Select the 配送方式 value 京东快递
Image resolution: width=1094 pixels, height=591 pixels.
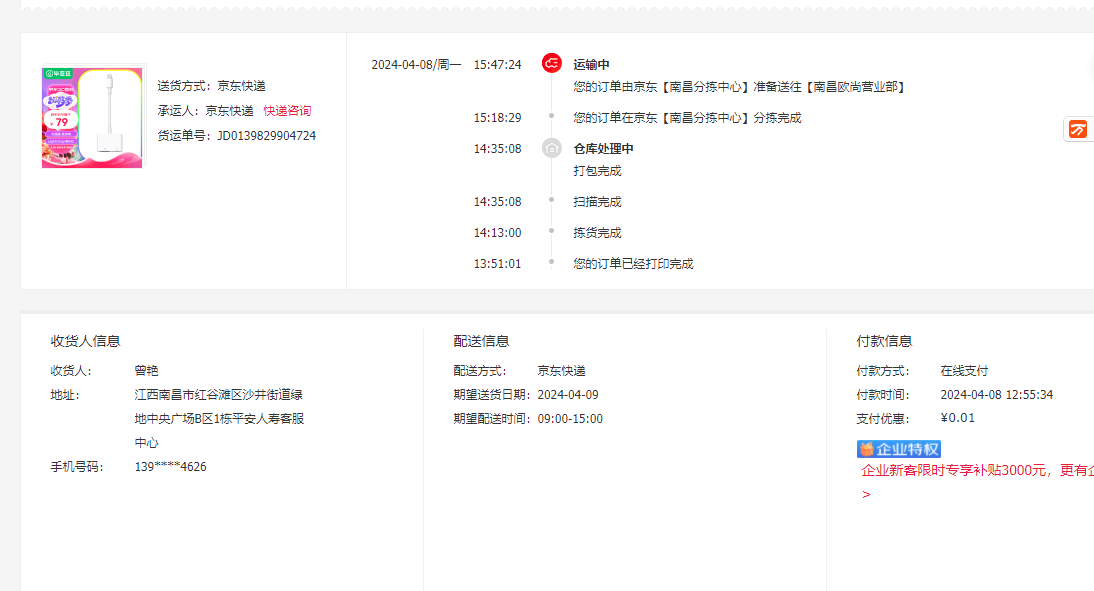[562, 371]
